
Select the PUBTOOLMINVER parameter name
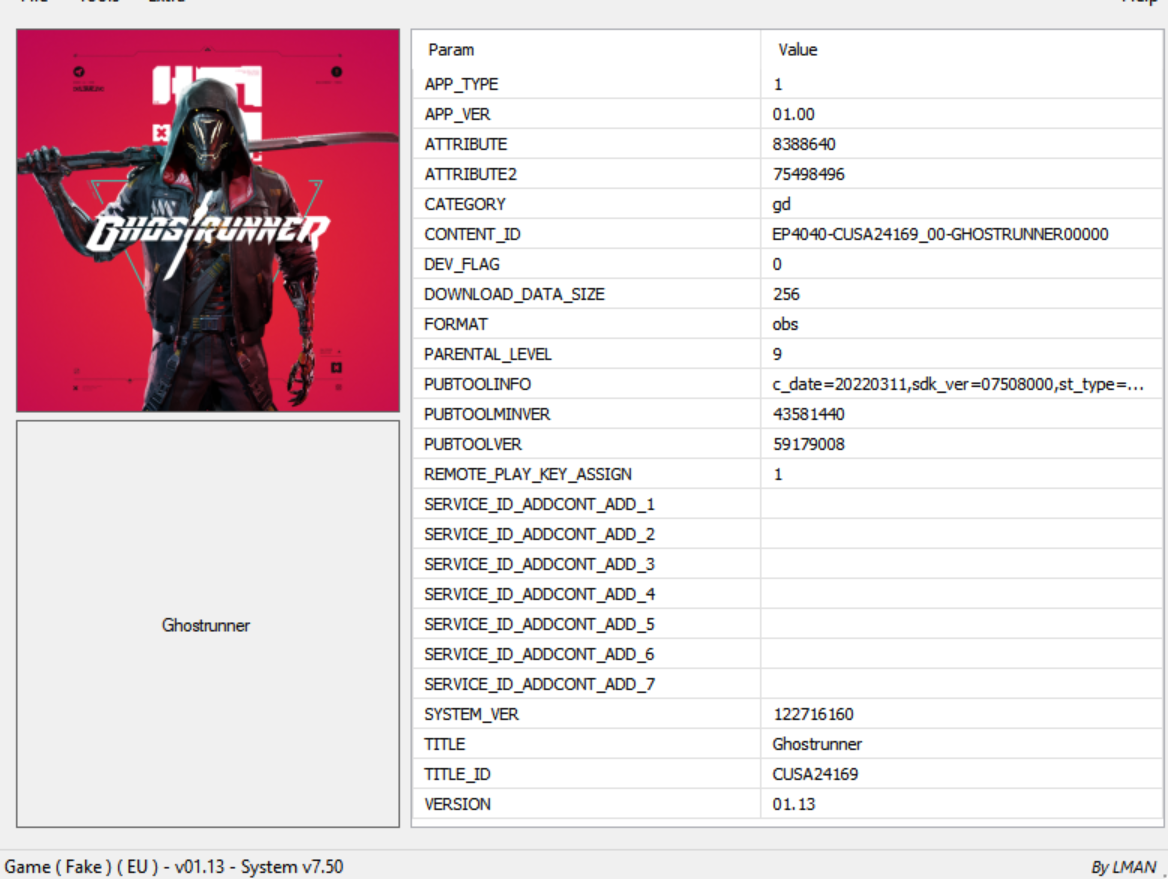coord(487,414)
